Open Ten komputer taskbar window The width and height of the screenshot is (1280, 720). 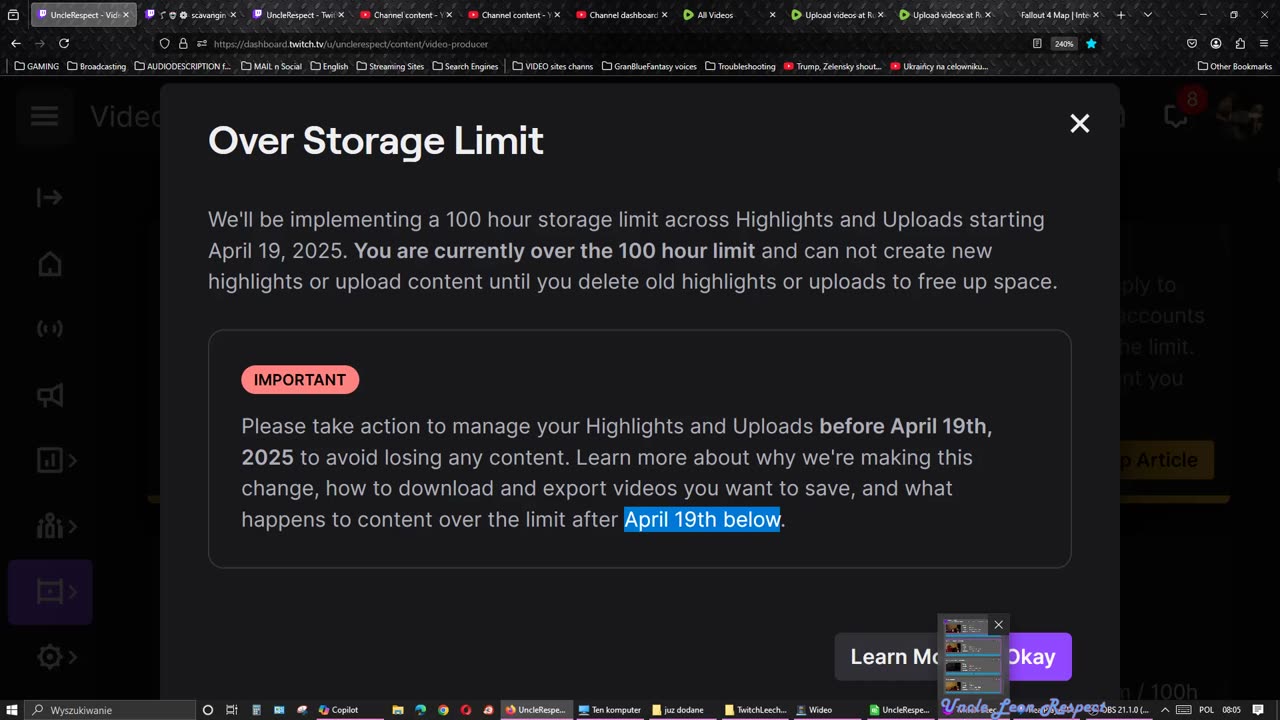pos(609,710)
